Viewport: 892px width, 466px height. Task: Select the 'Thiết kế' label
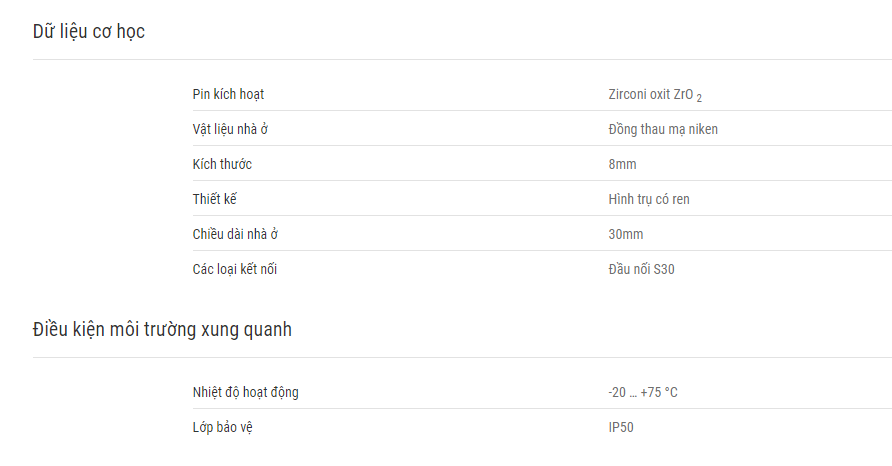(x=214, y=199)
